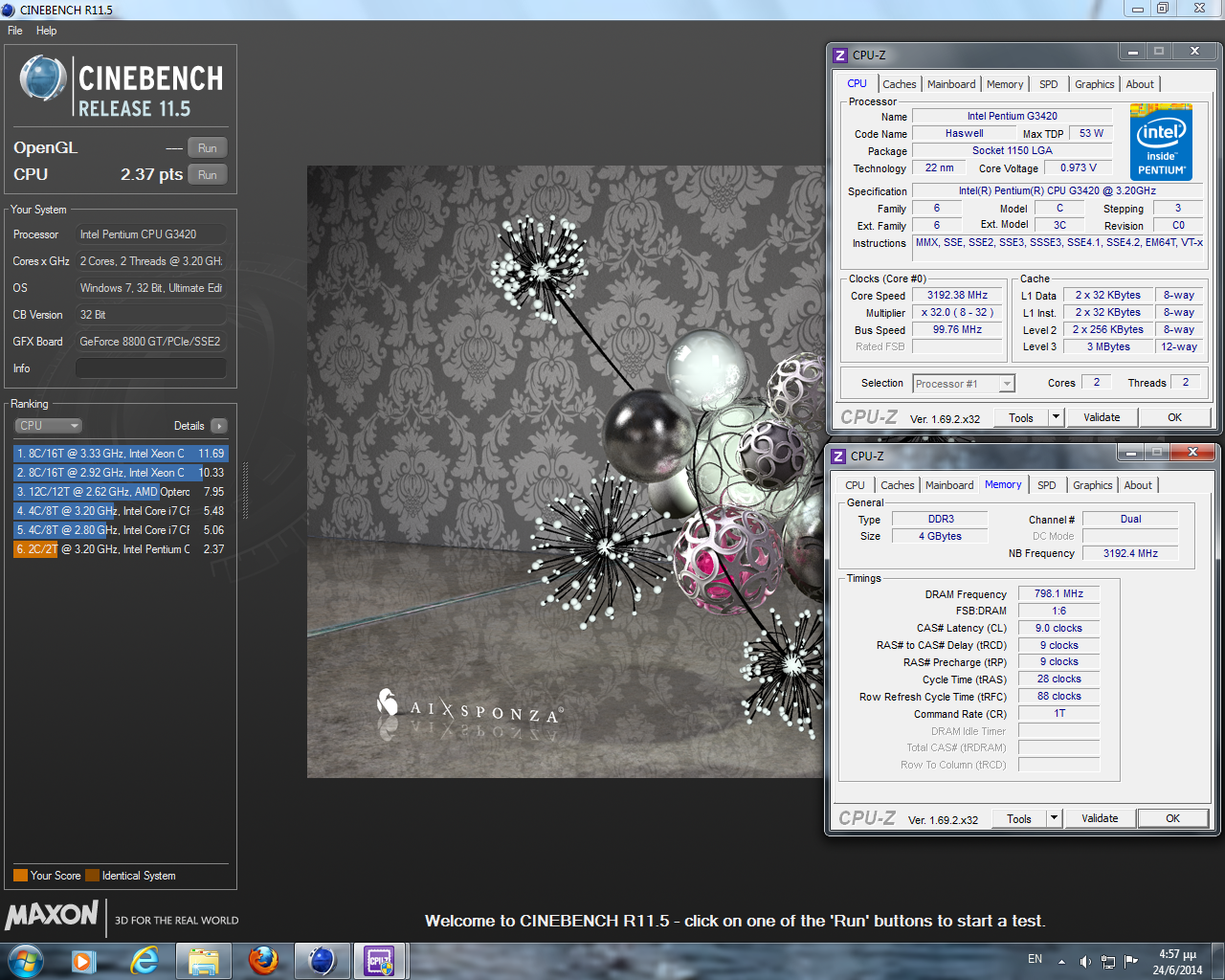Image resolution: width=1225 pixels, height=980 pixels.
Task: Select ranking row 4C/8T @ 3.20 GHz
Action: 121,511
